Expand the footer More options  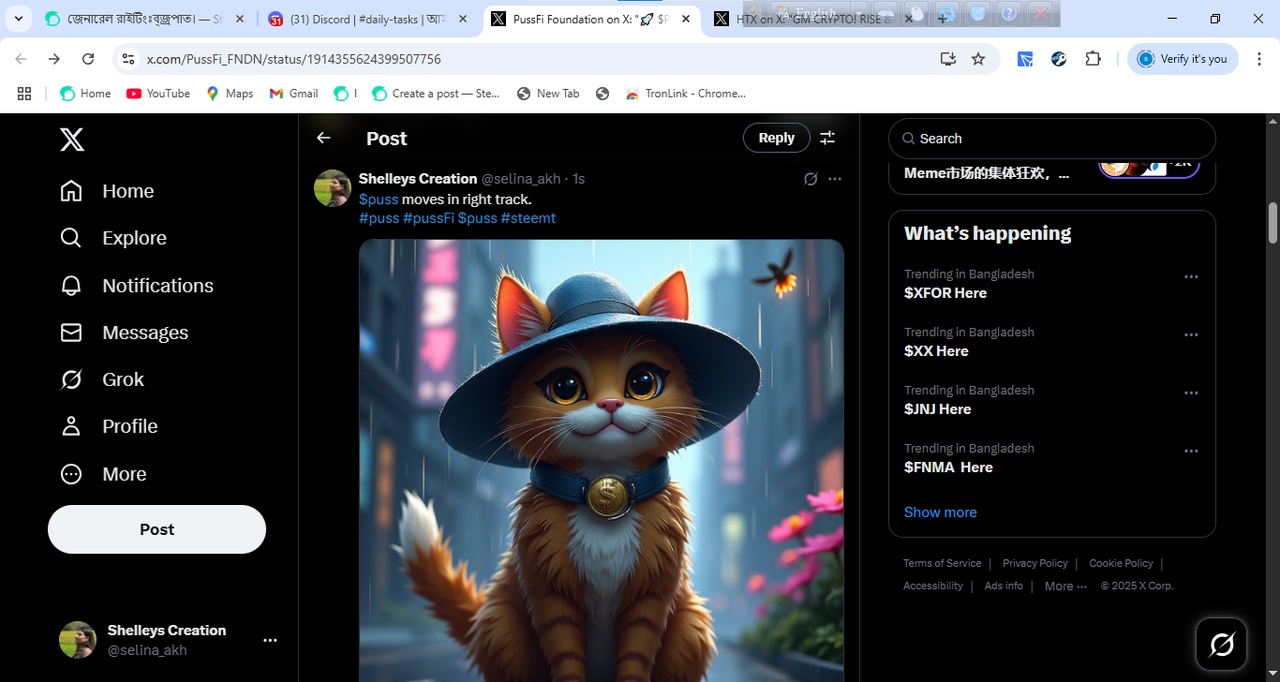pyautogui.click(x=1065, y=586)
